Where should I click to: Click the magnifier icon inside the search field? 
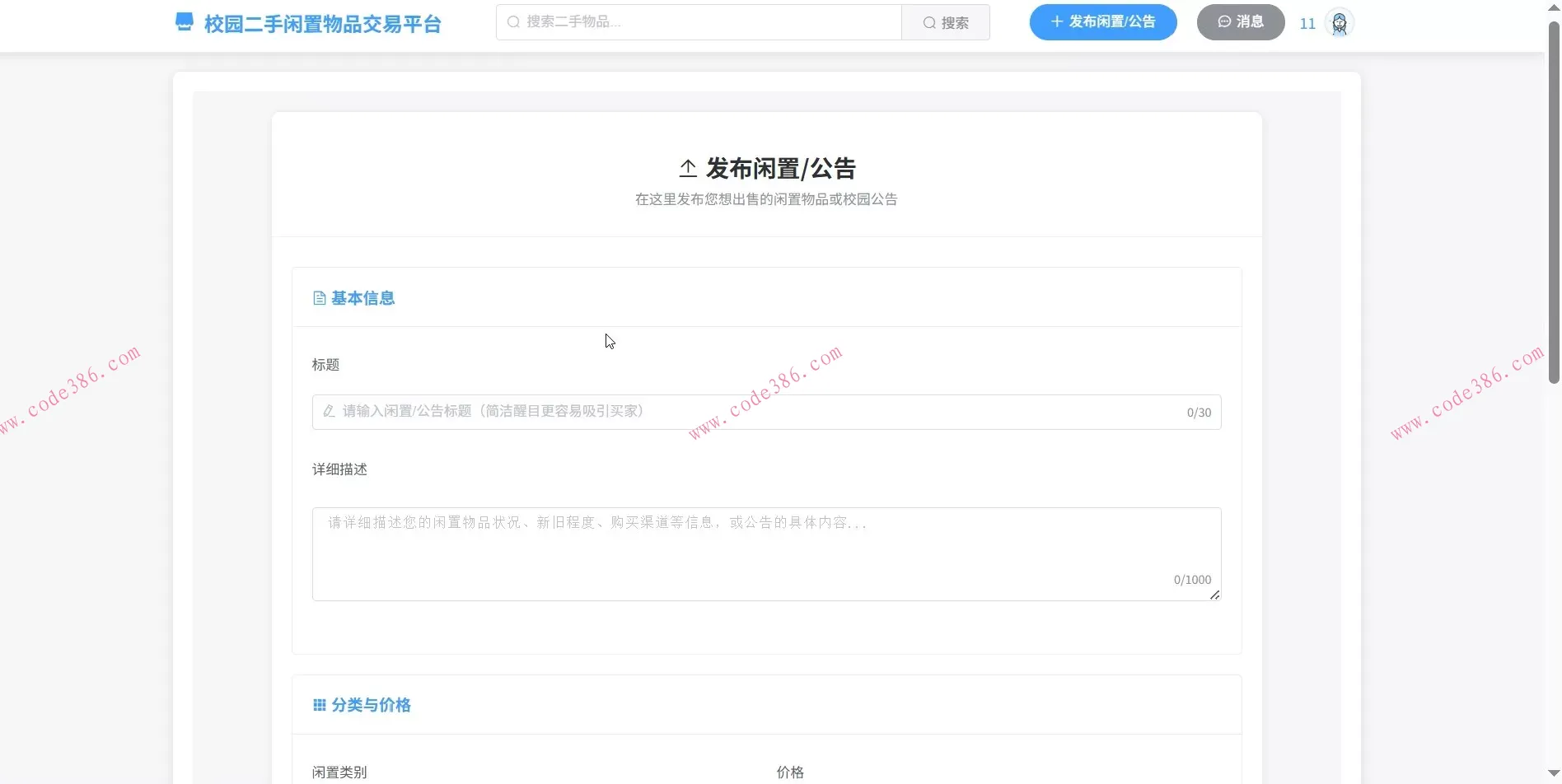512,22
